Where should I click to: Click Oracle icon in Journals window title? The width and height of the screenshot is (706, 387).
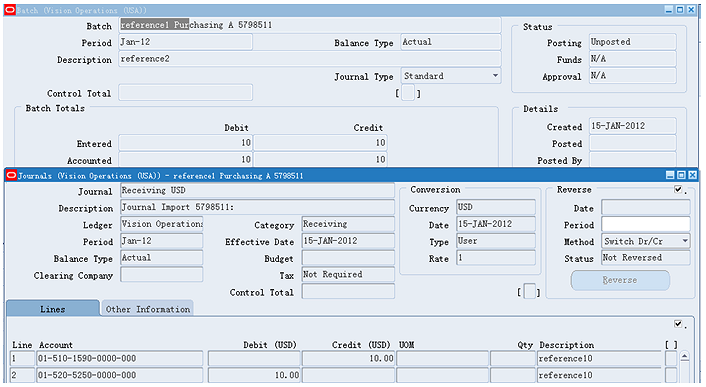pos(11,175)
